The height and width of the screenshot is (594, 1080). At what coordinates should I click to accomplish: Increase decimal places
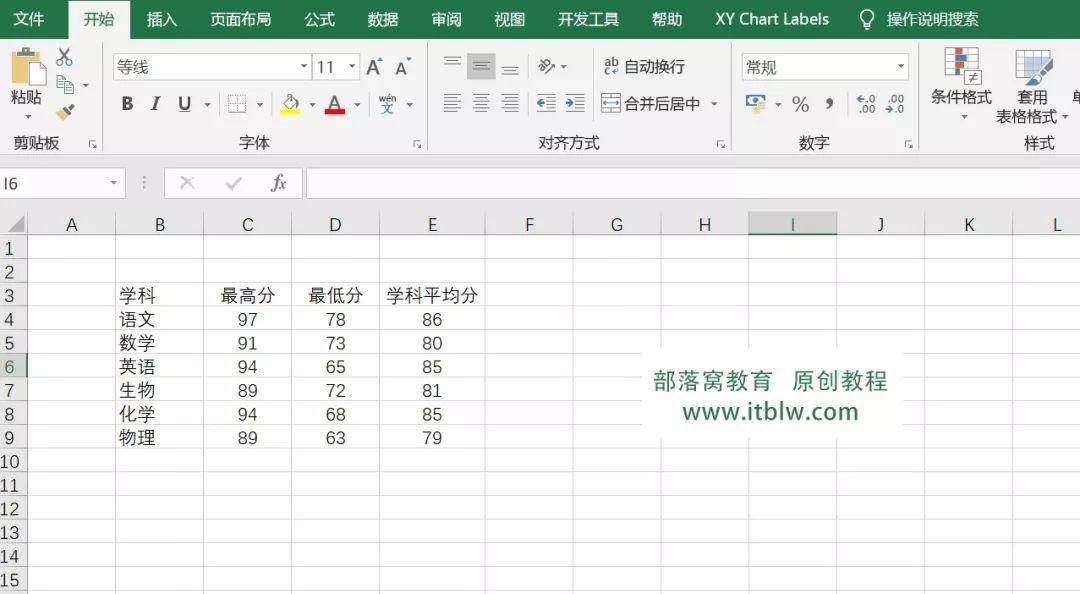tap(866, 104)
